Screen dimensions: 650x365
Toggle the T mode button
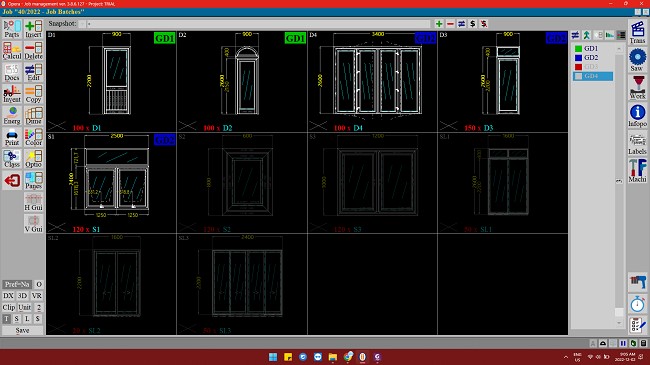[x=7, y=319]
